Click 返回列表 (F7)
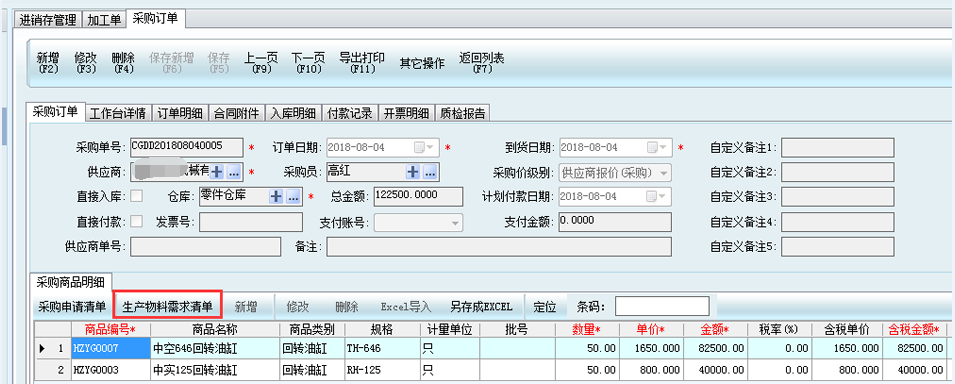The image size is (955, 384). 481,63
